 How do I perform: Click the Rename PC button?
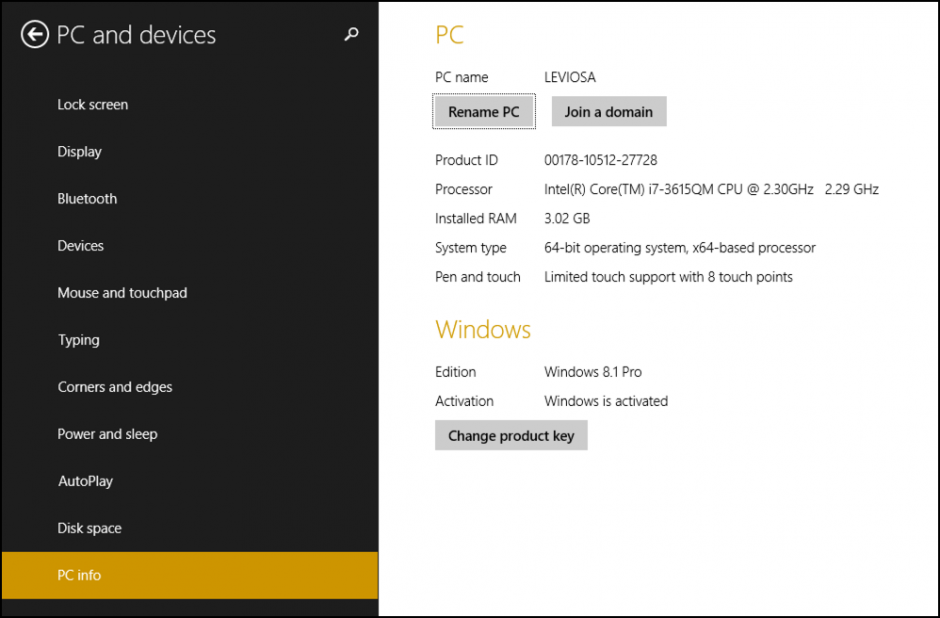483,111
